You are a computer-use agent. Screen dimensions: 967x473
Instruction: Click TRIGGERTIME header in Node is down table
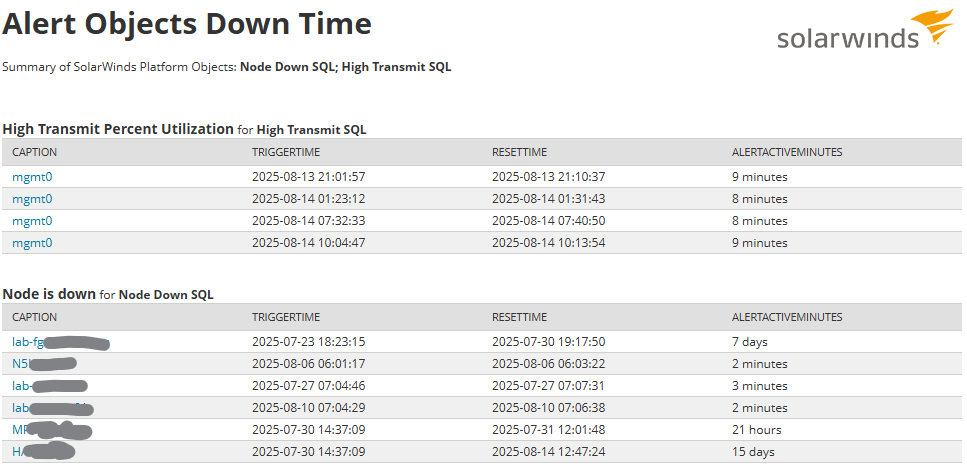(x=286, y=318)
